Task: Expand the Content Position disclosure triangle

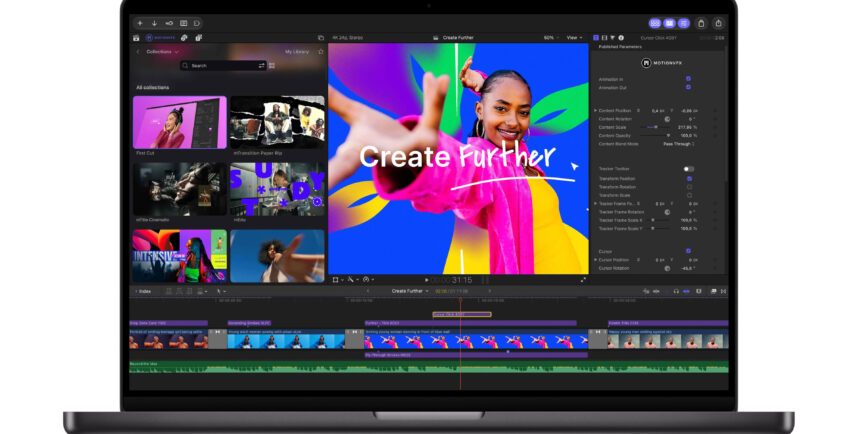Action: click(596, 111)
